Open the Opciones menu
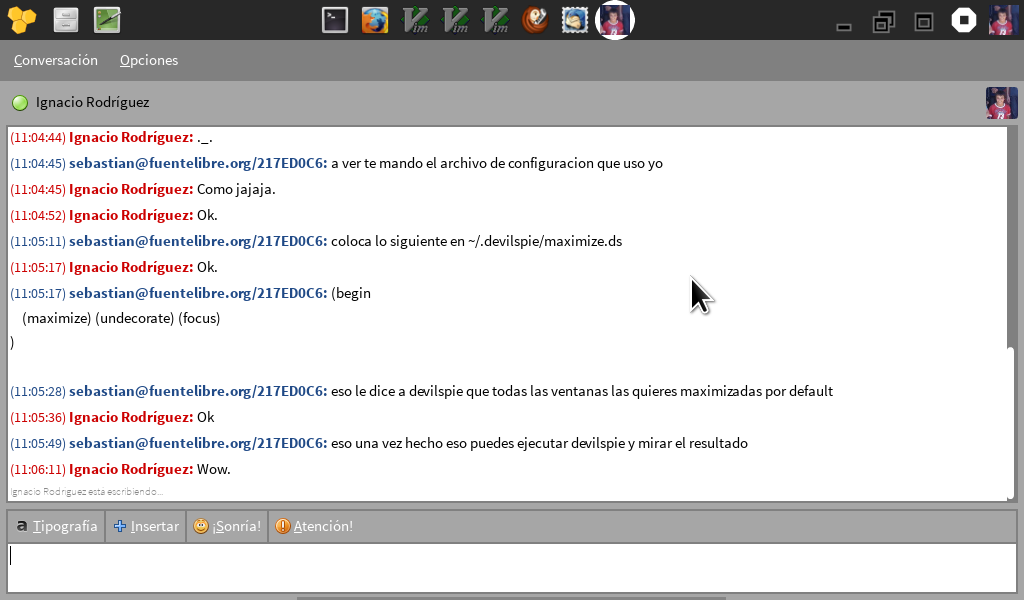This screenshot has width=1024, height=600. click(x=149, y=60)
